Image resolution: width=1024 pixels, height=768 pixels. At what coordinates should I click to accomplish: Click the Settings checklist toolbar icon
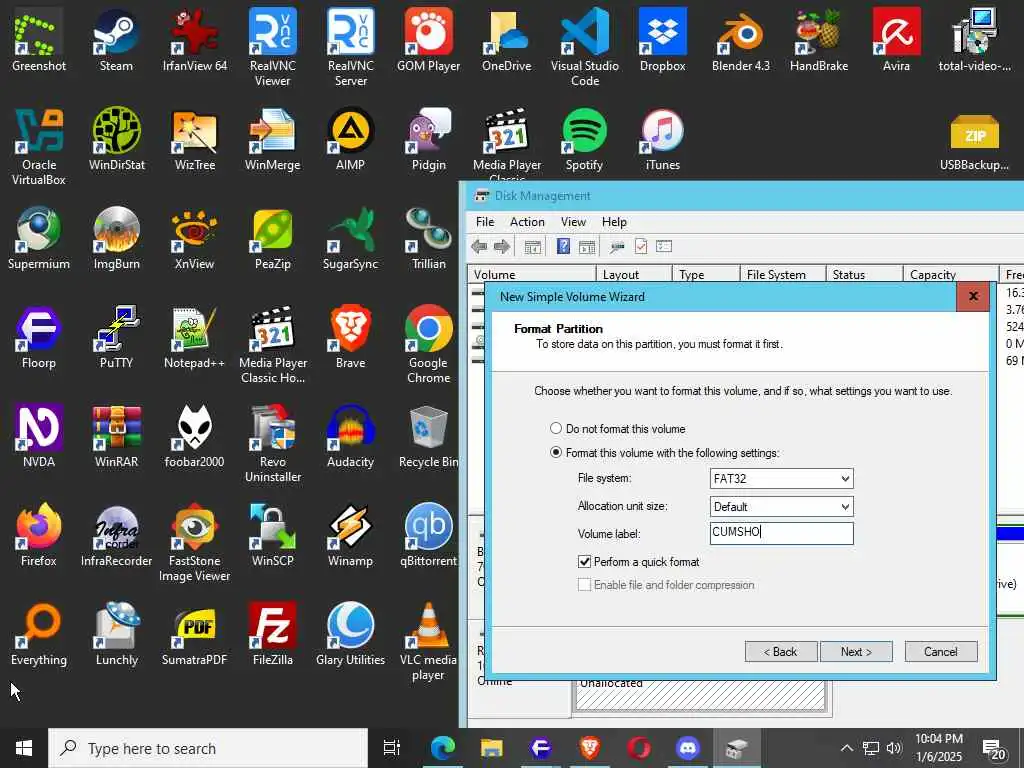tap(664, 246)
